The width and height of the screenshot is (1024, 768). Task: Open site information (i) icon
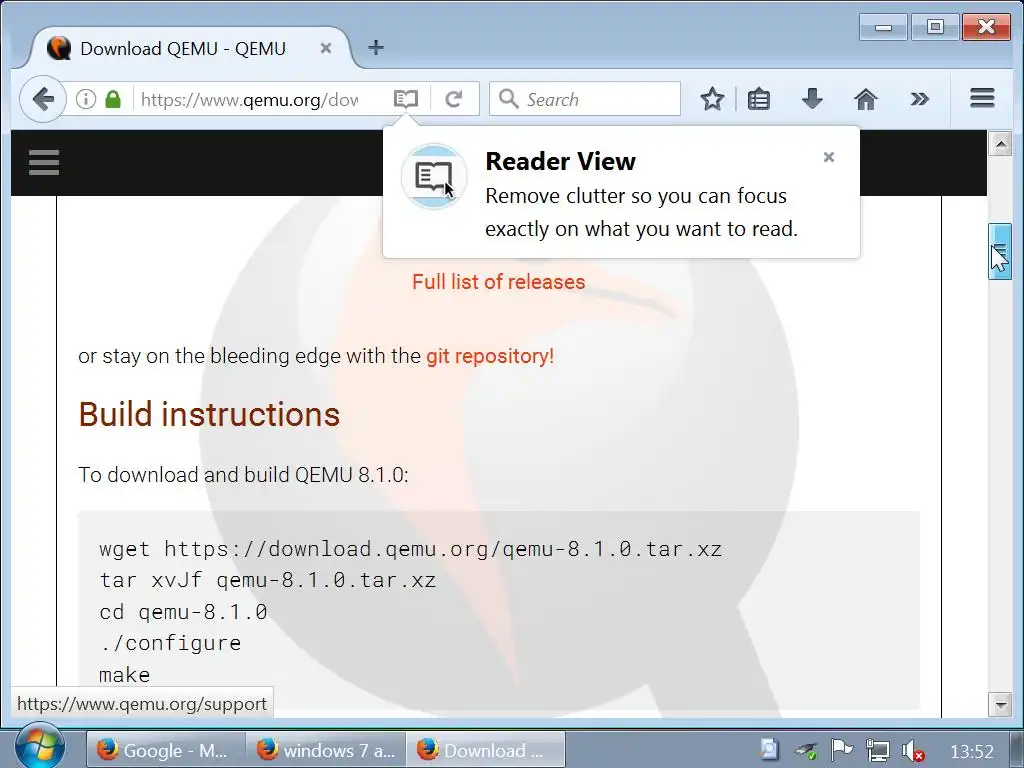(x=86, y=99)
